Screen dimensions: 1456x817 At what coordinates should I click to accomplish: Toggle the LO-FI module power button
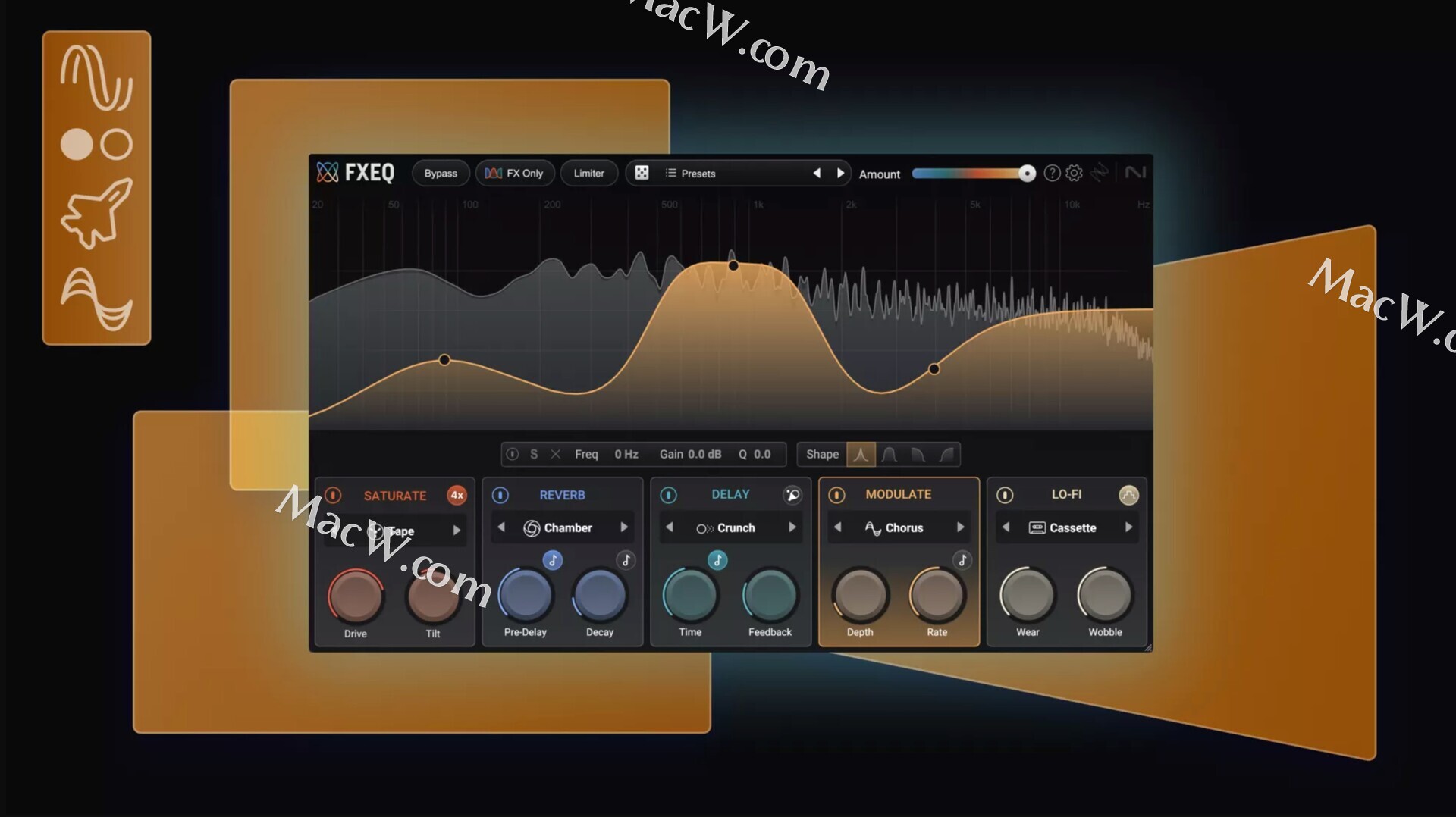click(1005, 495)
